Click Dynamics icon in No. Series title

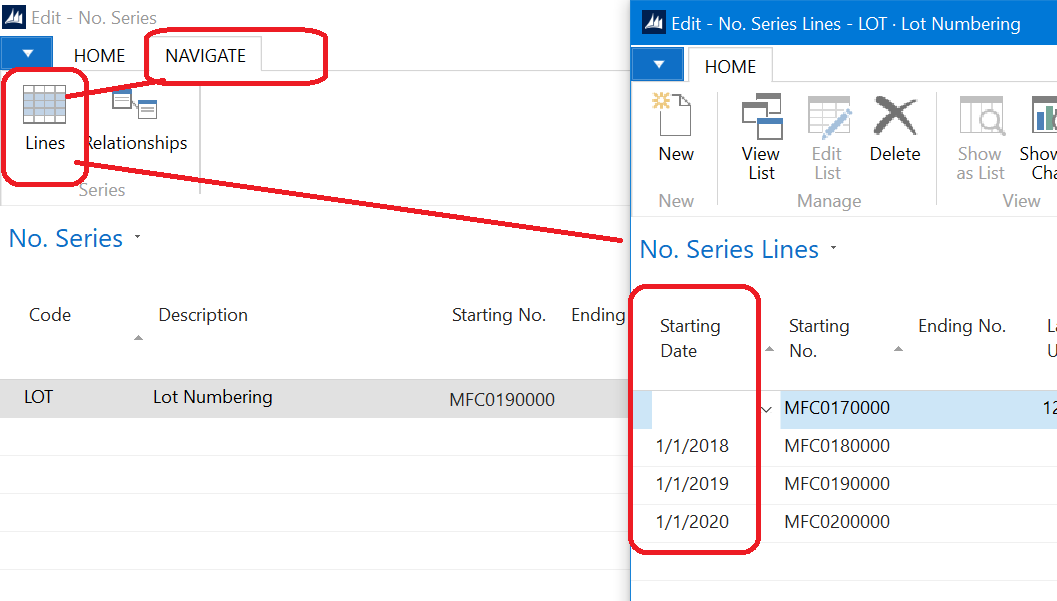pos(14,17)
